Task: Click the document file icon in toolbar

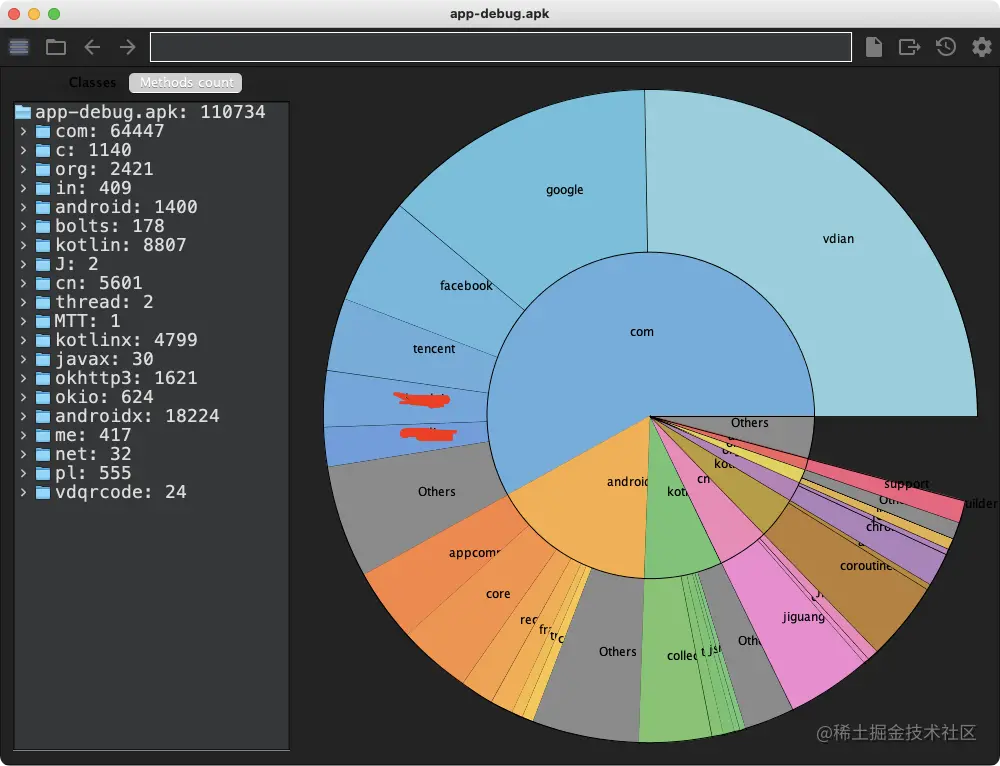Action: click(874, 47)
